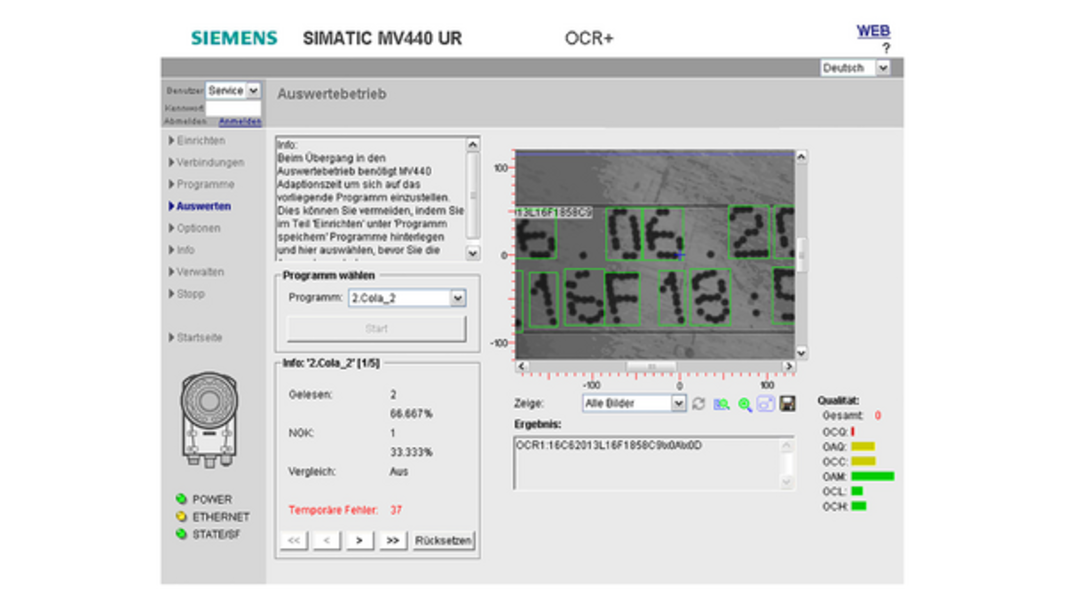Image resolution: width=1065 pixels, height=600 pixels.
Task: Click the previous result < button
Action: (327, 540)
